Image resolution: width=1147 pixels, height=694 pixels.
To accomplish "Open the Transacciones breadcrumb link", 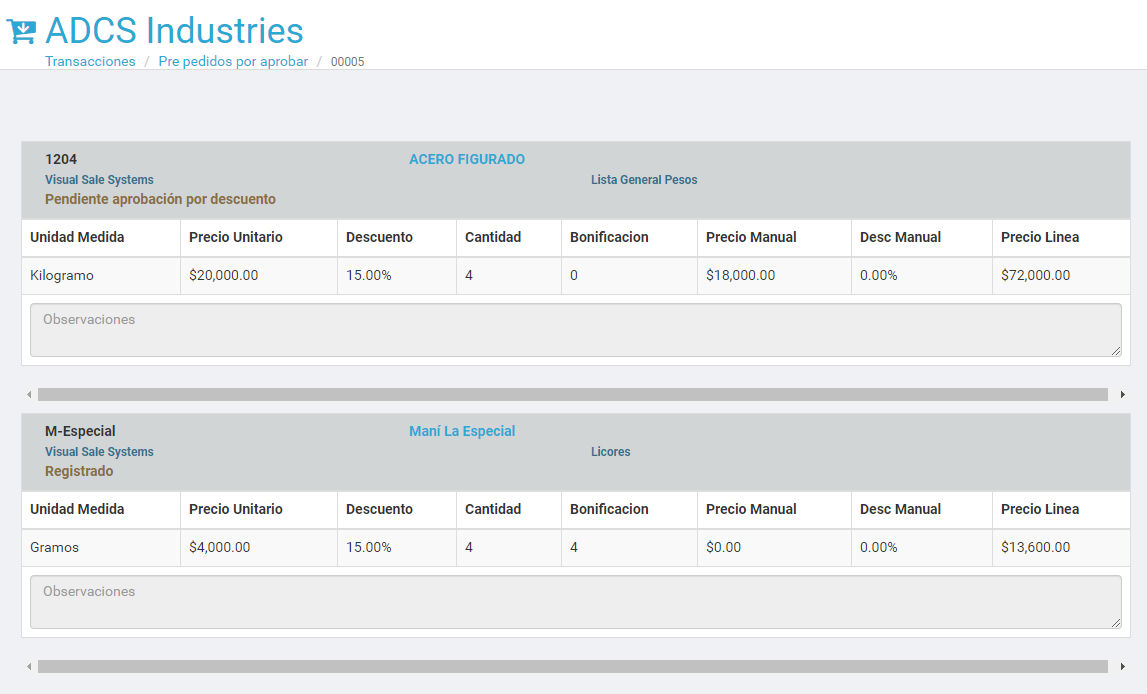I will [x=90, y=61].
